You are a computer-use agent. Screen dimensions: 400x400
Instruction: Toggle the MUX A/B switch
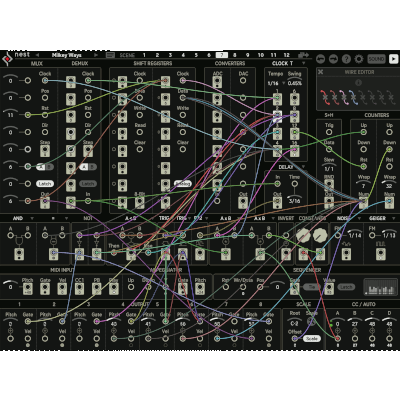[x=45, y=167]
